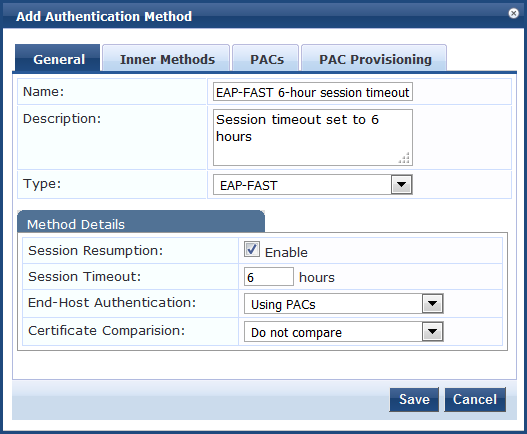The image size is (527, 434).
Task: Click the Enable label for Session Resumption
Action: pos(286,252)
